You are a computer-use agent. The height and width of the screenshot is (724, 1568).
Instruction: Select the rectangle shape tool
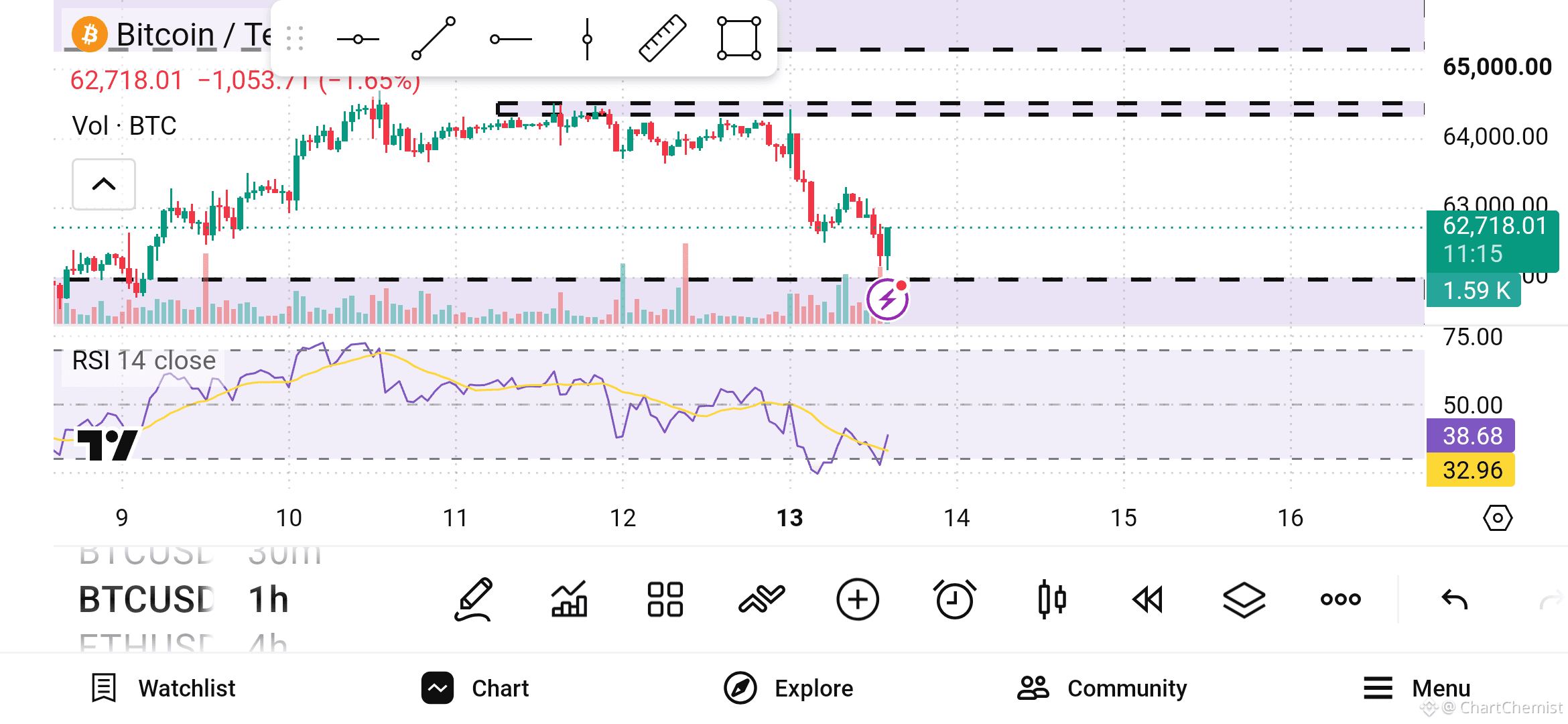point(739,39)
